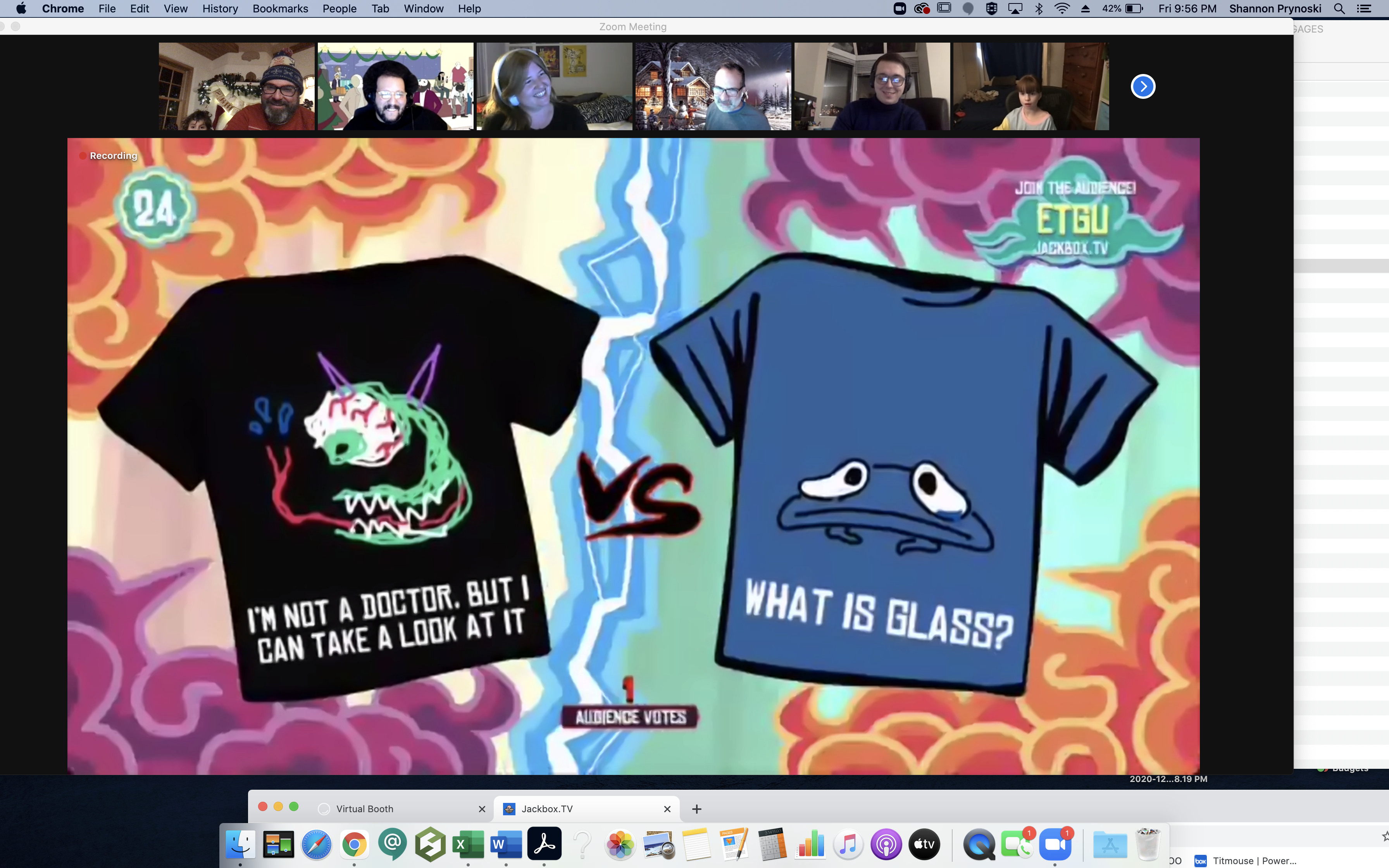This screenshot has height=868, width=1389.
Task: Select the curly-haired man with headset thumbnail
Action: 395,86
